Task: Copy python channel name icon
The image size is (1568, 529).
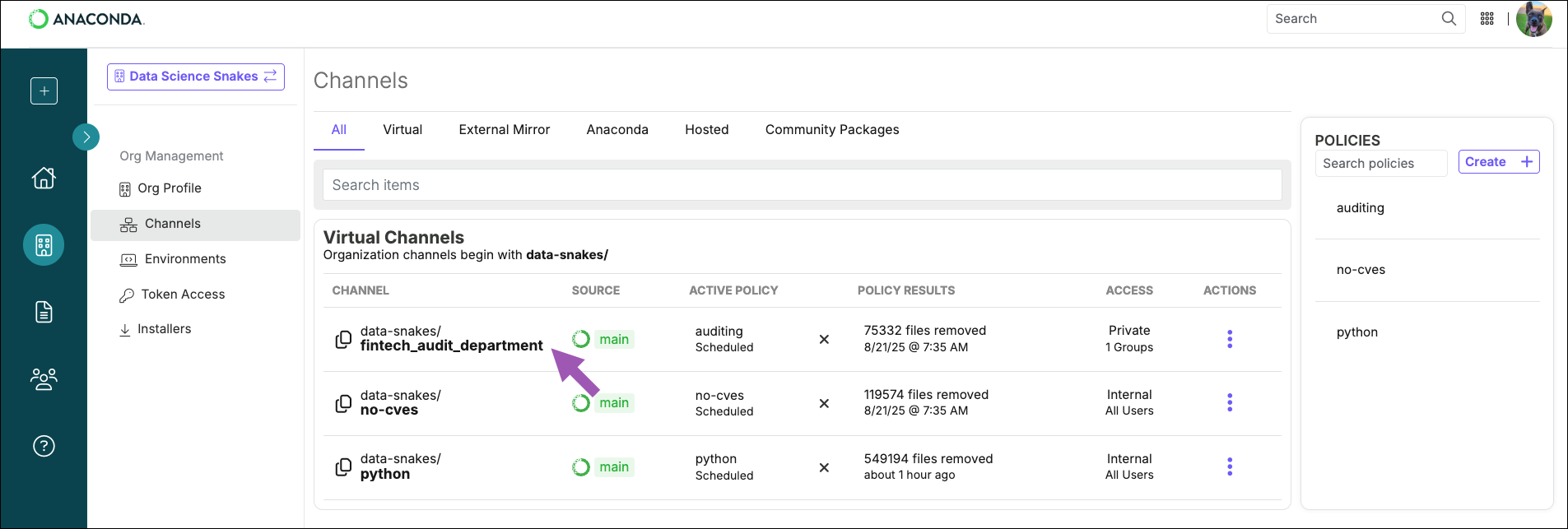Action: click(x=343, y=467)
